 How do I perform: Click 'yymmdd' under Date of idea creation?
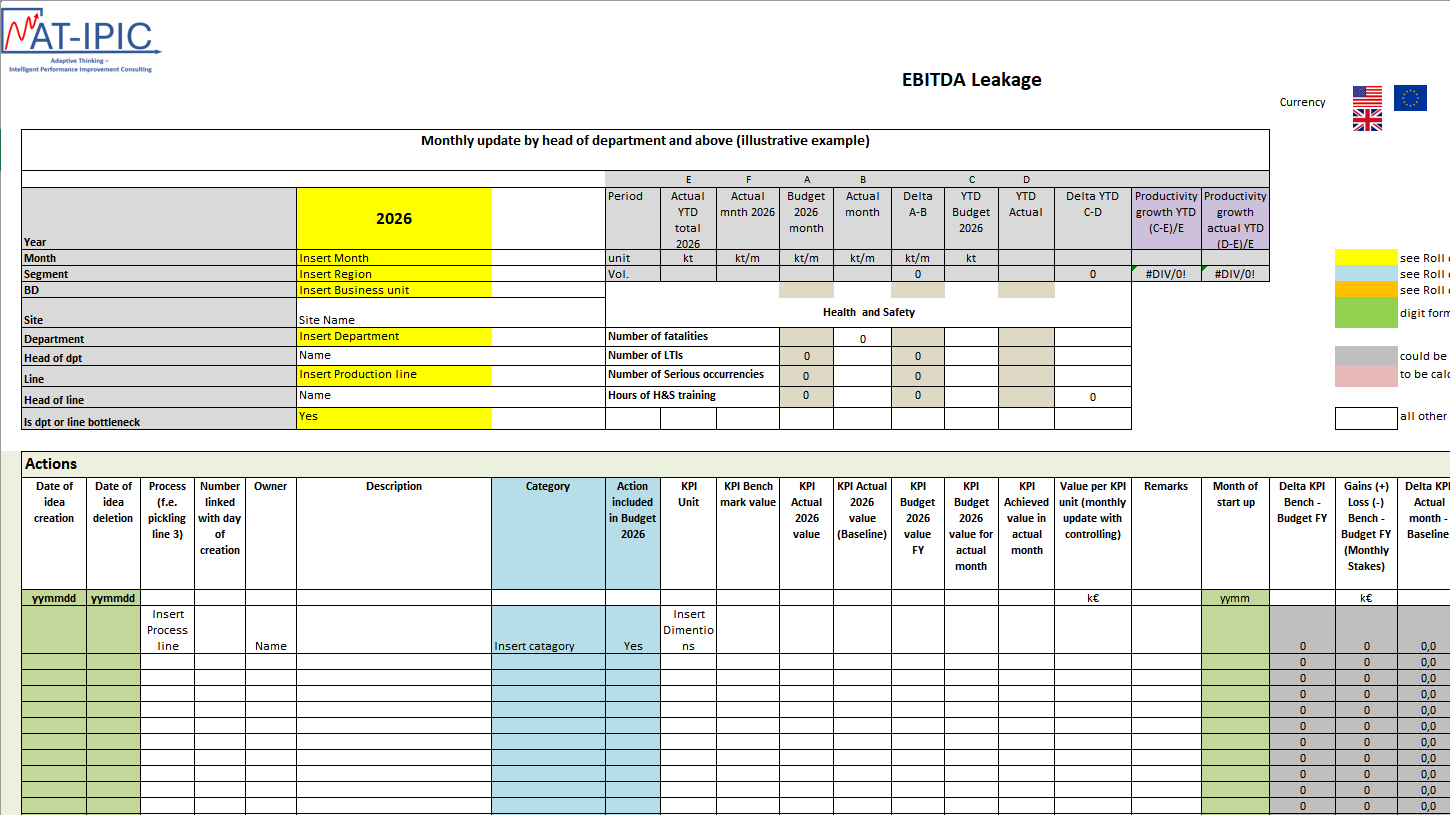point(54,598)
